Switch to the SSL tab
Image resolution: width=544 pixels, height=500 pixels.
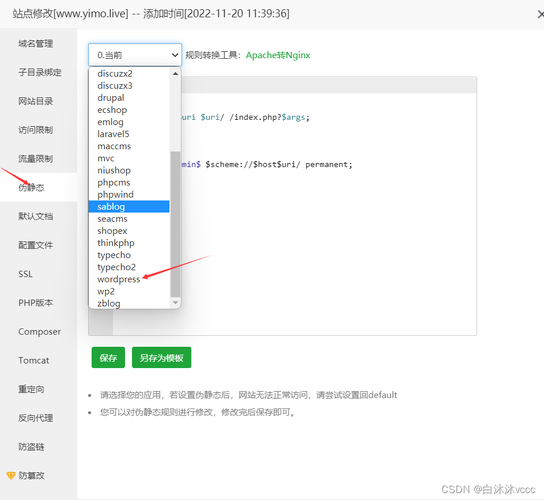[x=25, y=274]
